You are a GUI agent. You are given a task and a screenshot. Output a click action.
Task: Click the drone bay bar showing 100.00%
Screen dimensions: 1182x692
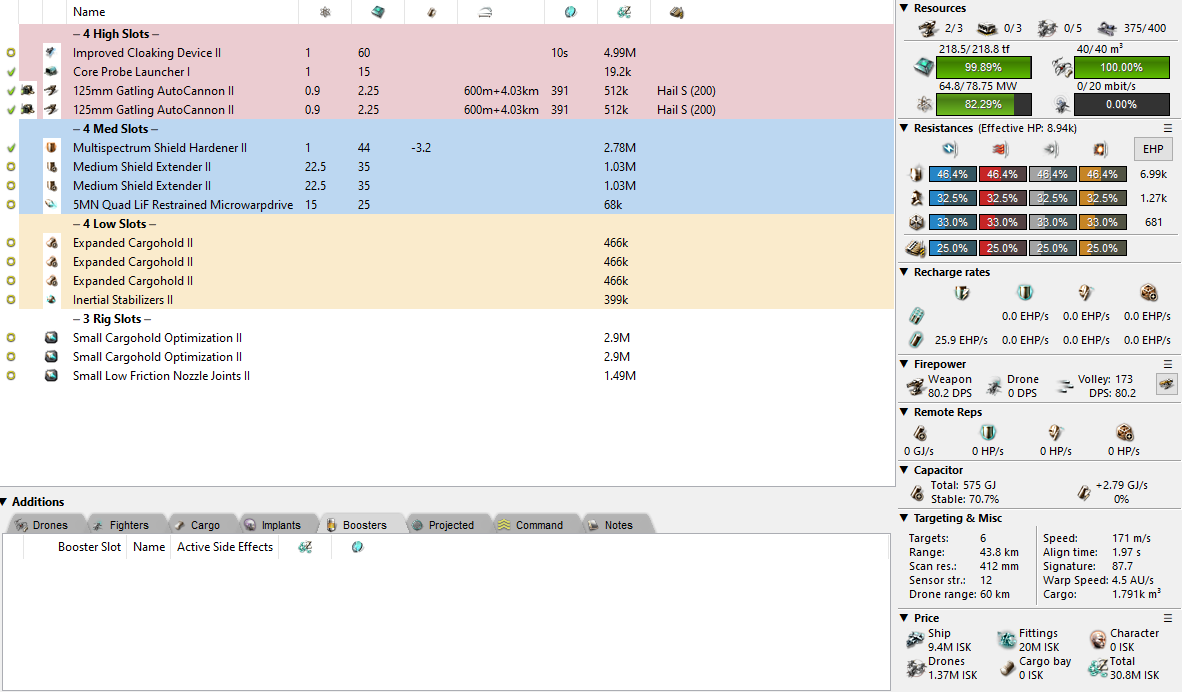coord(1122,67)
